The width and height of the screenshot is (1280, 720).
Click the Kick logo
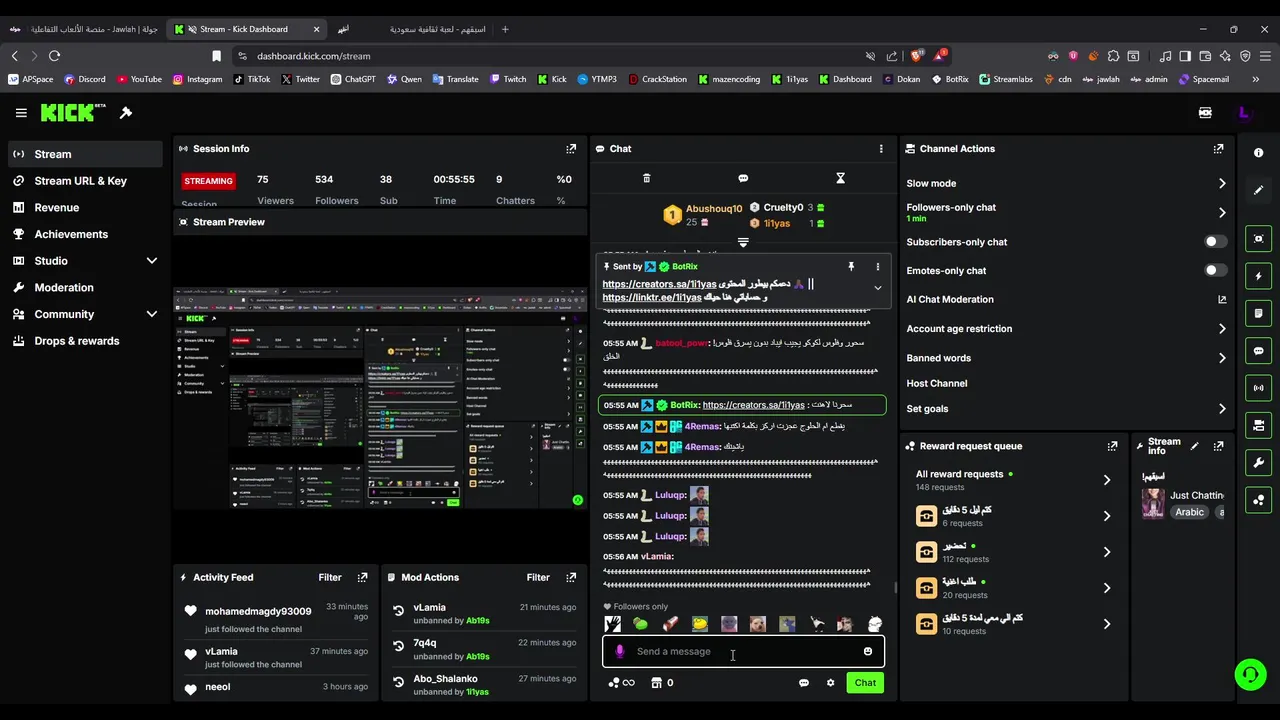click(x=72, y=113)
